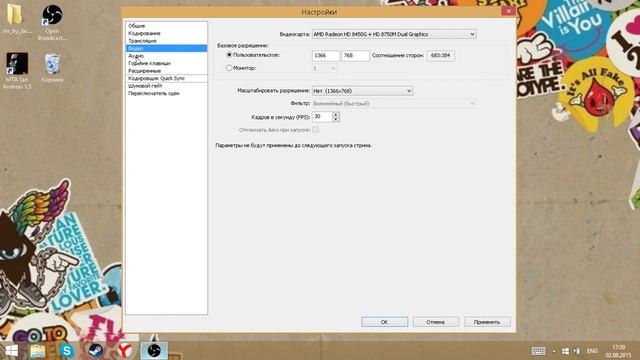Screen dimensions: 640x360
Task: Open Steam from the taskbar
Action: tap(96, 351)
